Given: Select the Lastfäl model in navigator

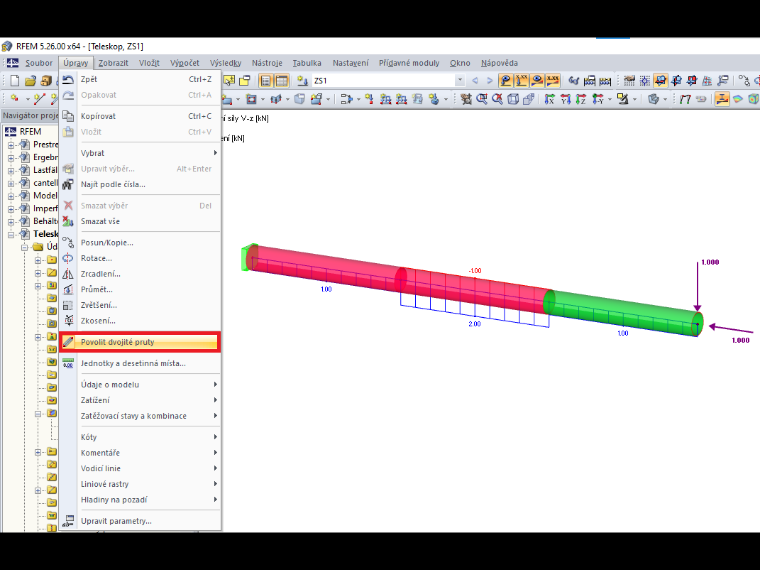Looking at the screenshot, I should pos(45,170).
